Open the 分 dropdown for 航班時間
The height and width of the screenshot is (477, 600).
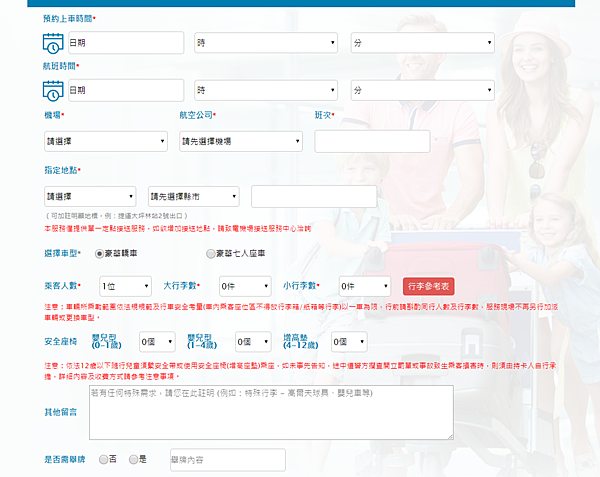click(x=423, y=90)
